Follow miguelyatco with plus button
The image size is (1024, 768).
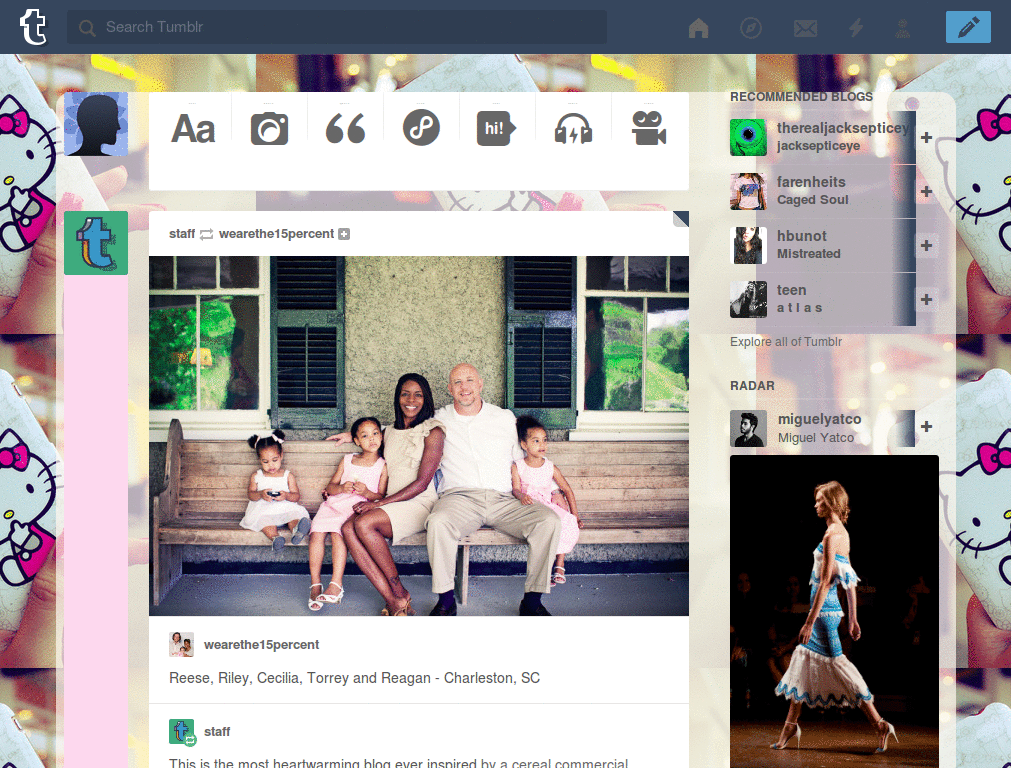(x=926, y=426)
